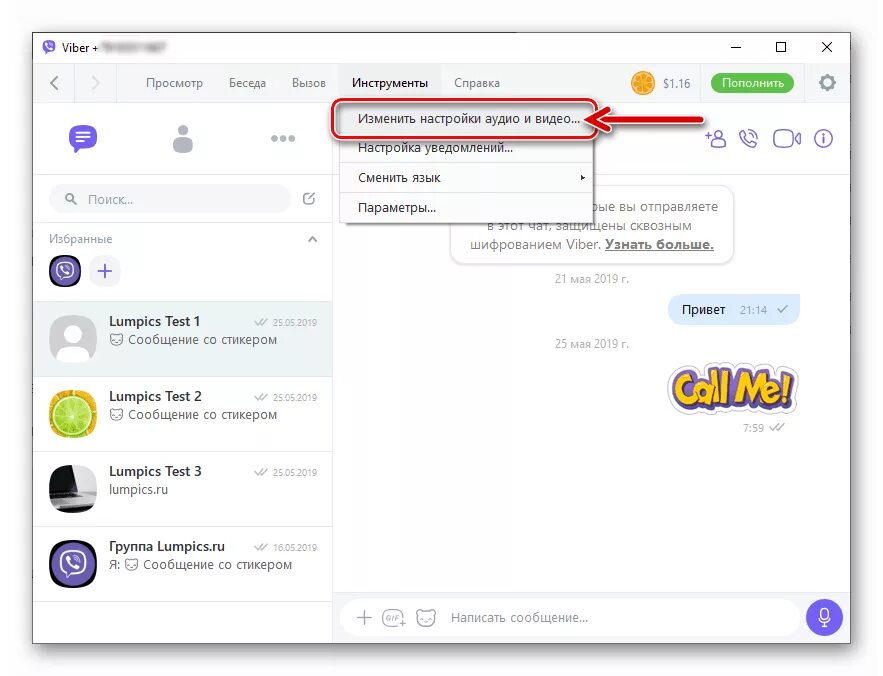Viewport: 883px width, 676px height.
Task: Go forward with the right arrow
Action: (95, 83)
